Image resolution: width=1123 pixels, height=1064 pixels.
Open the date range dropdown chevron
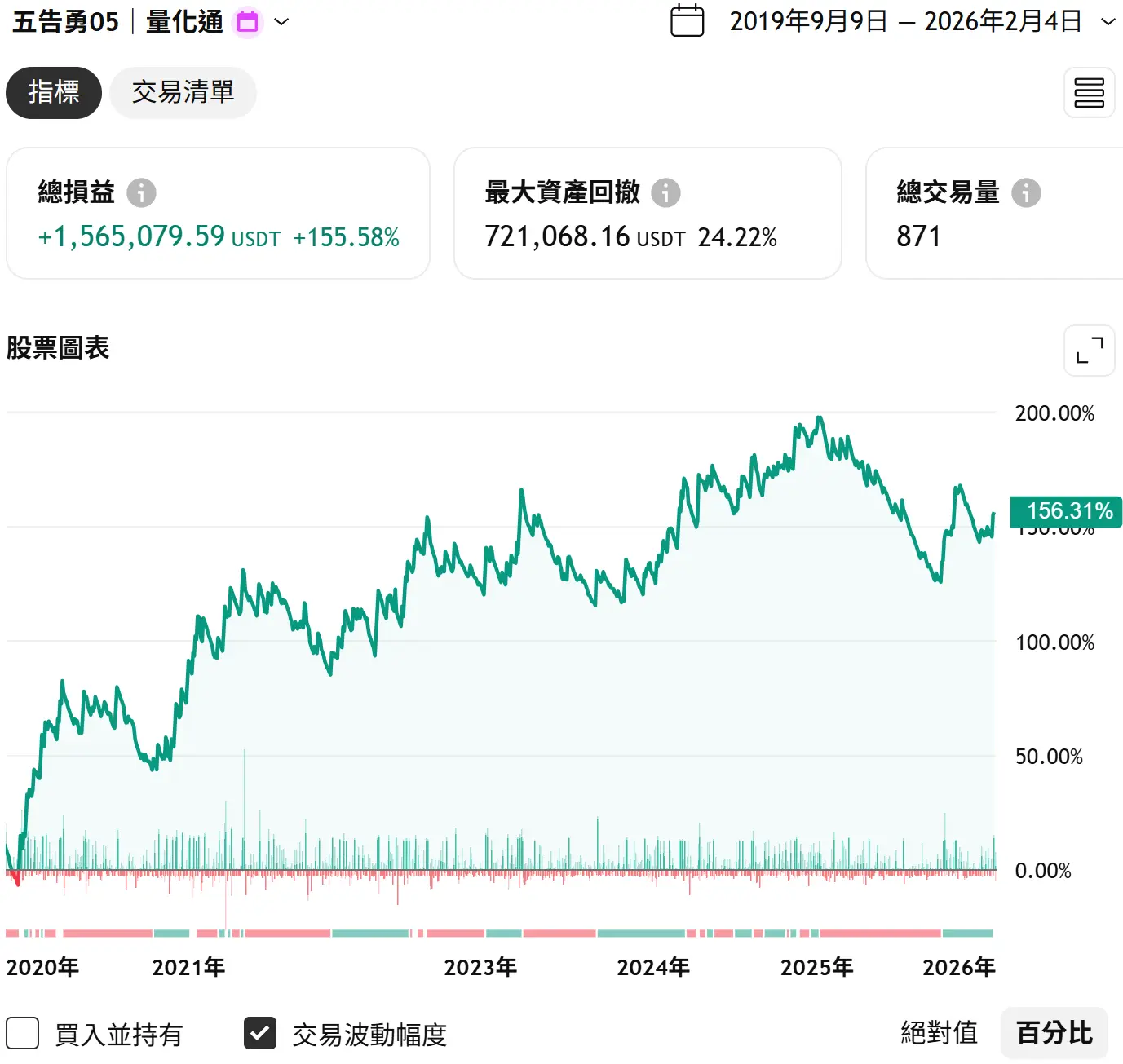[1108, 22]
